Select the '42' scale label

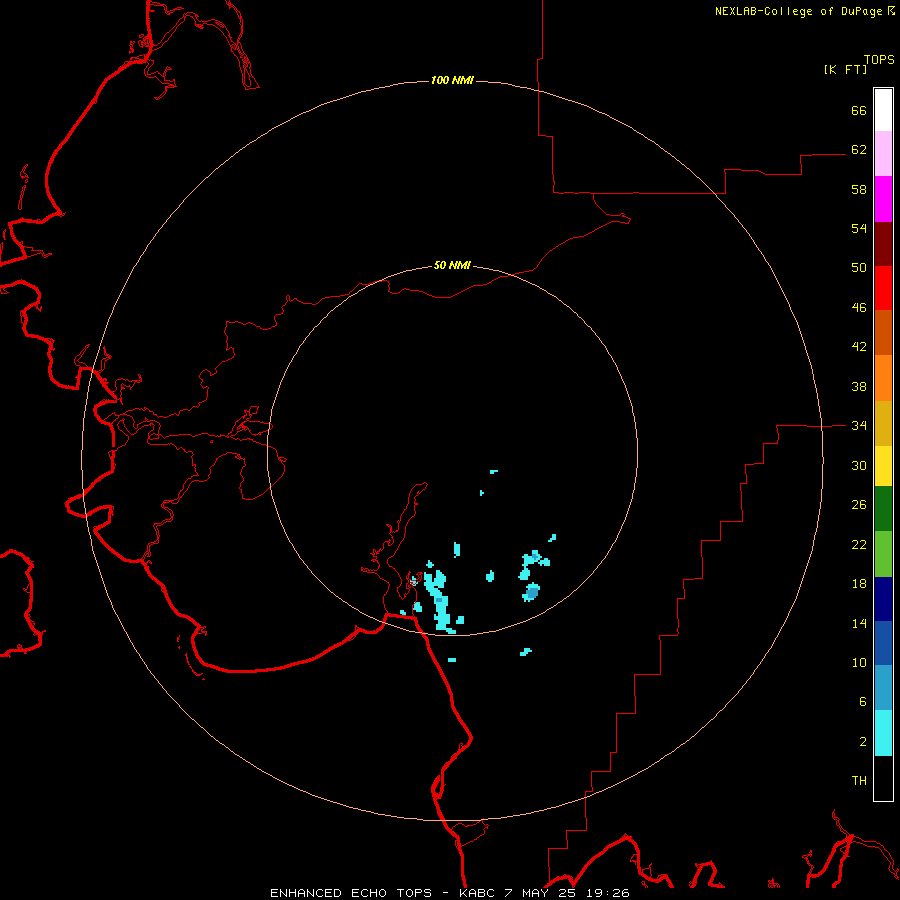[859, 347]
